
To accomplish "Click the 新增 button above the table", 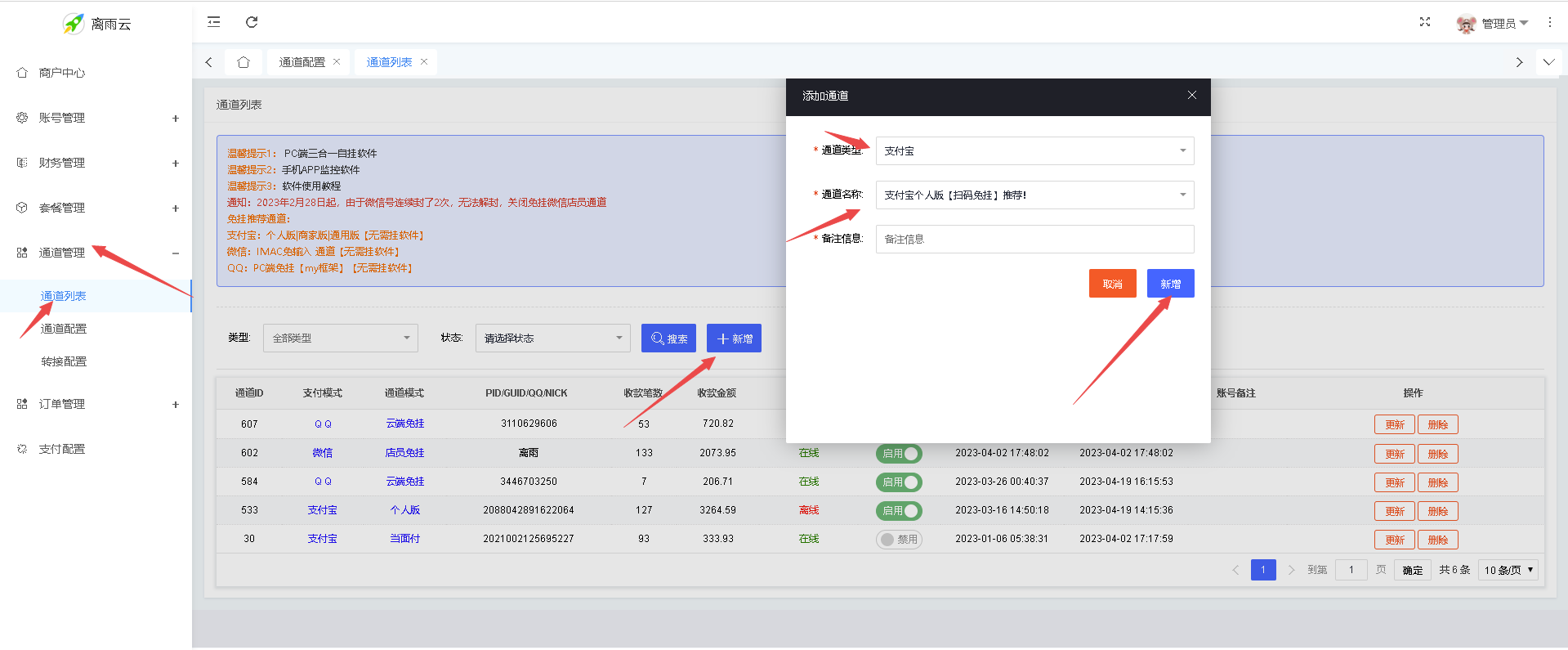I will coord(734,338).
